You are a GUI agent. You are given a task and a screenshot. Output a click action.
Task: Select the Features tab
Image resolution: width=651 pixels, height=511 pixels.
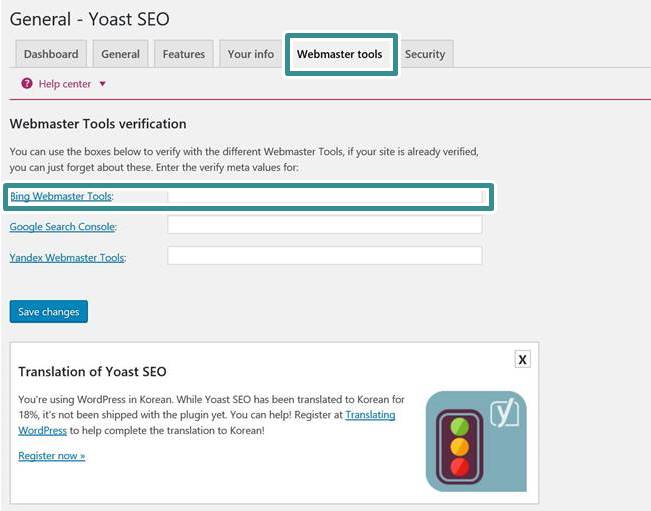(x=184, y=54)
